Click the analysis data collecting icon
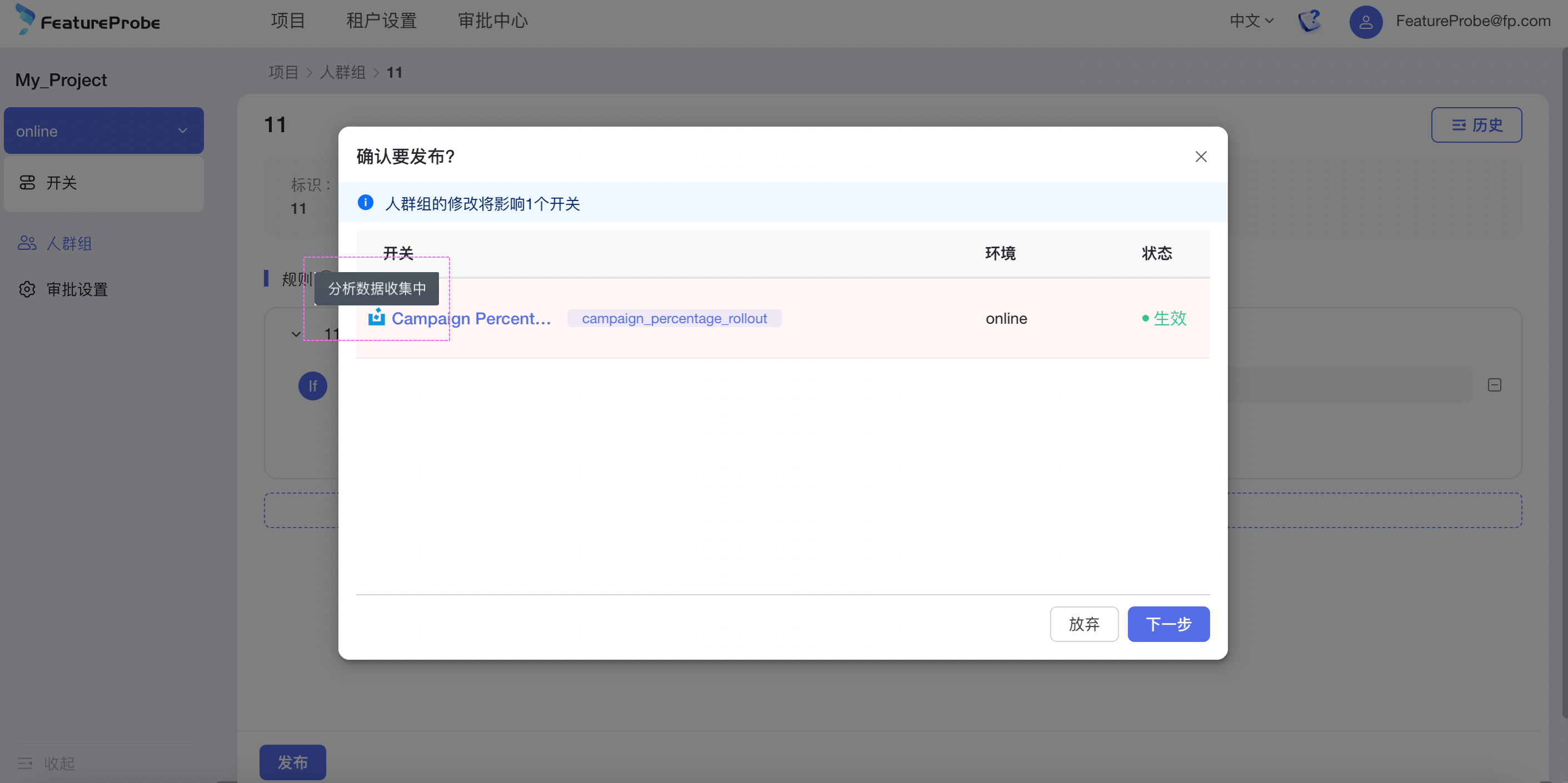The height and width of the screenshot is (783, 1568). pos(377,317)
